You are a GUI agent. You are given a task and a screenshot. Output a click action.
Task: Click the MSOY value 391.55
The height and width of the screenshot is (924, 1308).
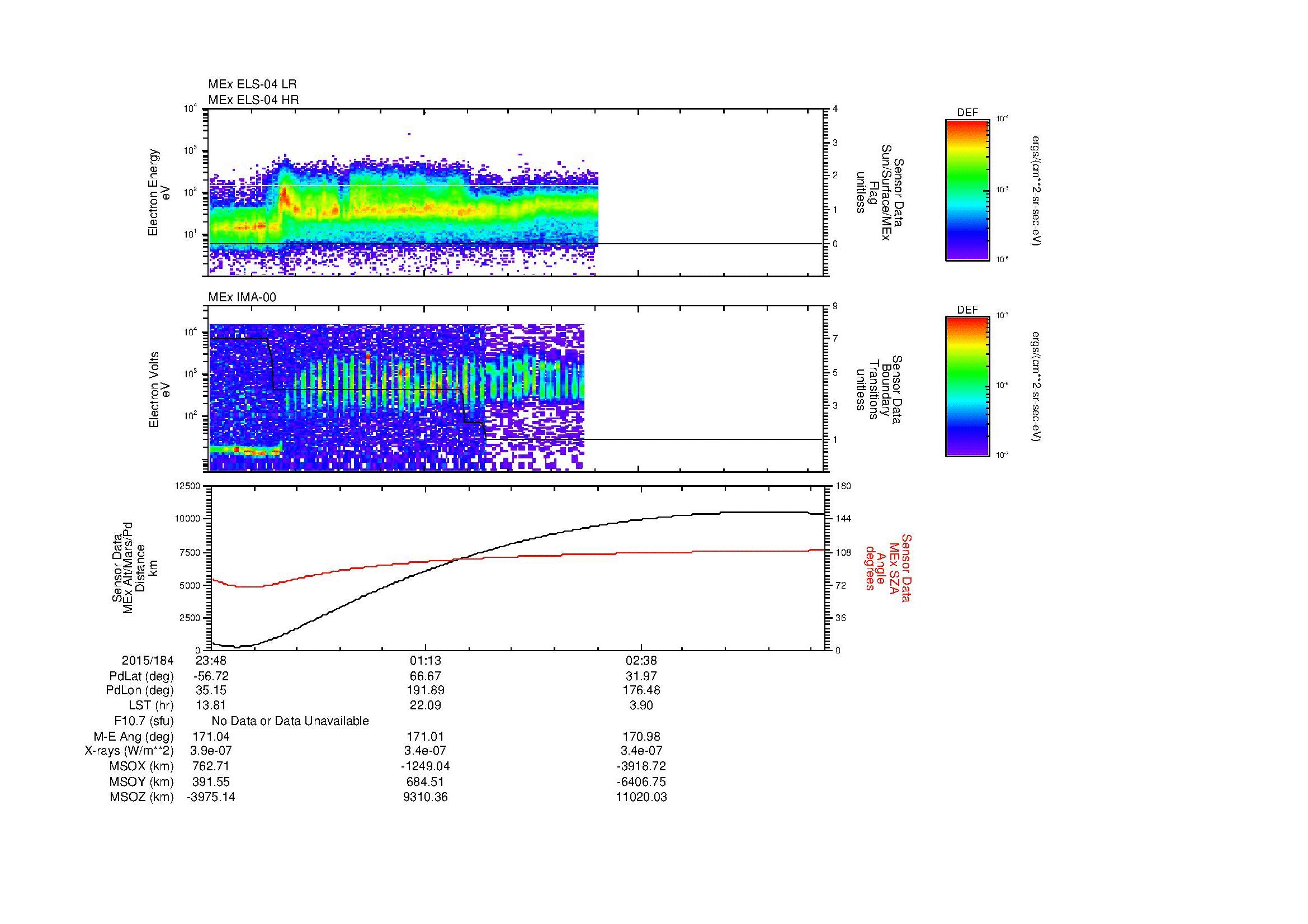coord(211,781)
